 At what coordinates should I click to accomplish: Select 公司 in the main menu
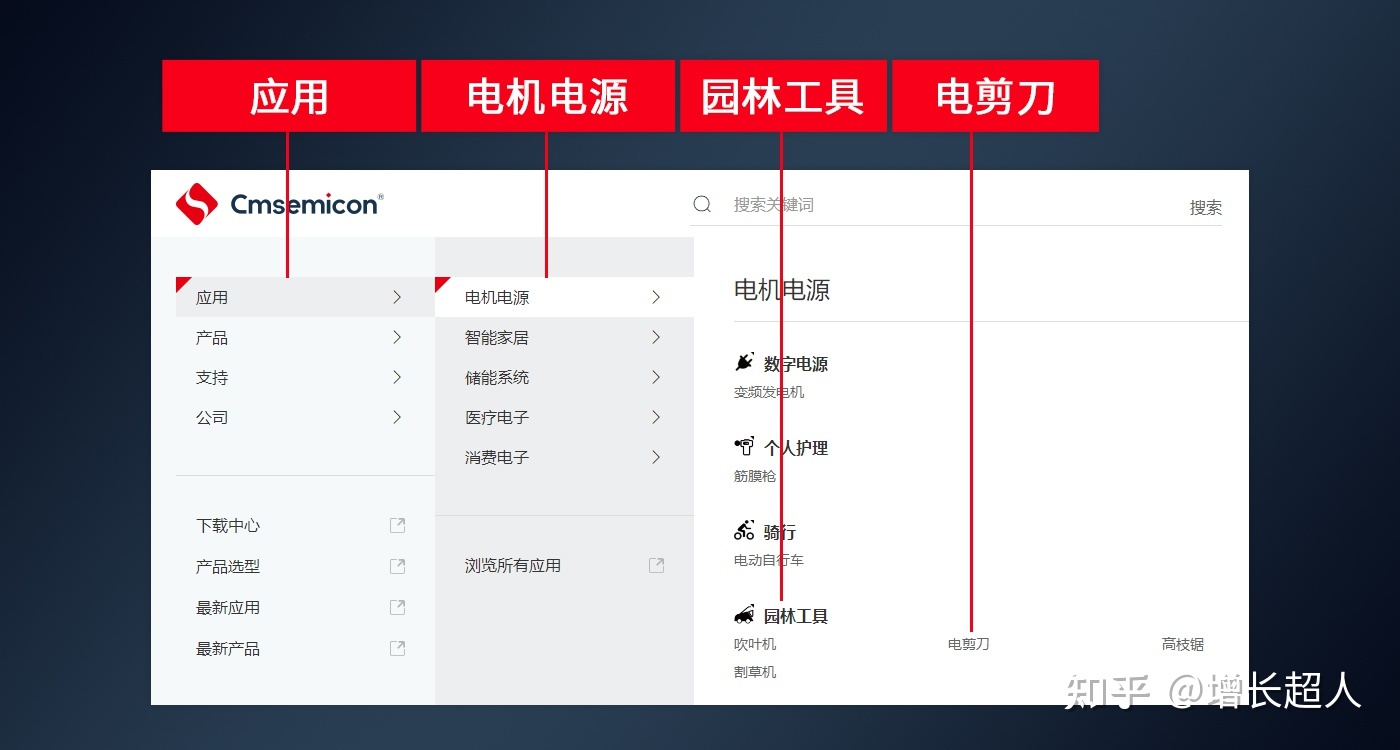pyautogui.click(x=305, y=417)
